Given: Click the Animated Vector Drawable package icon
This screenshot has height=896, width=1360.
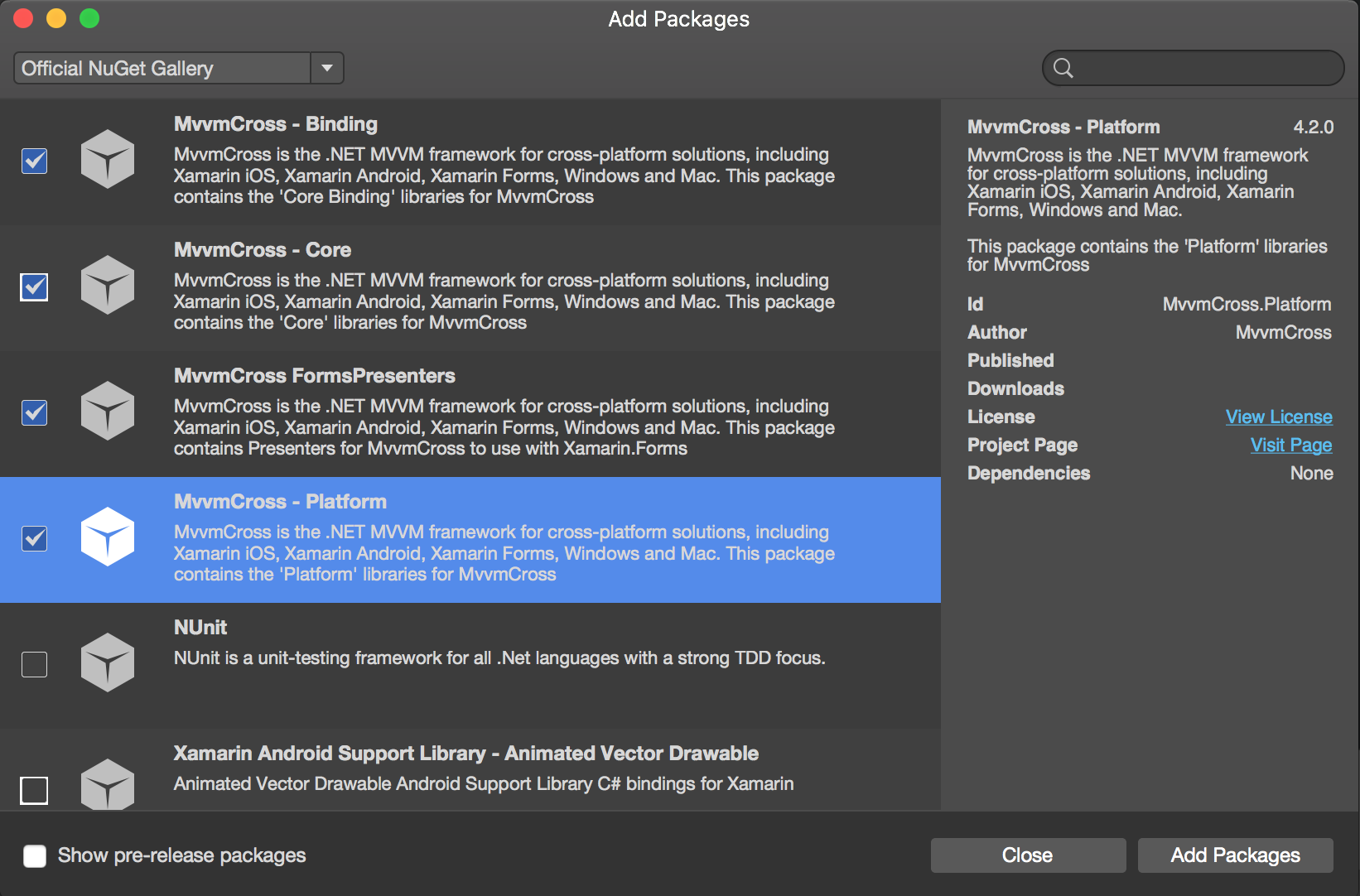Looking at the screenshot, I should click(108, 783).
